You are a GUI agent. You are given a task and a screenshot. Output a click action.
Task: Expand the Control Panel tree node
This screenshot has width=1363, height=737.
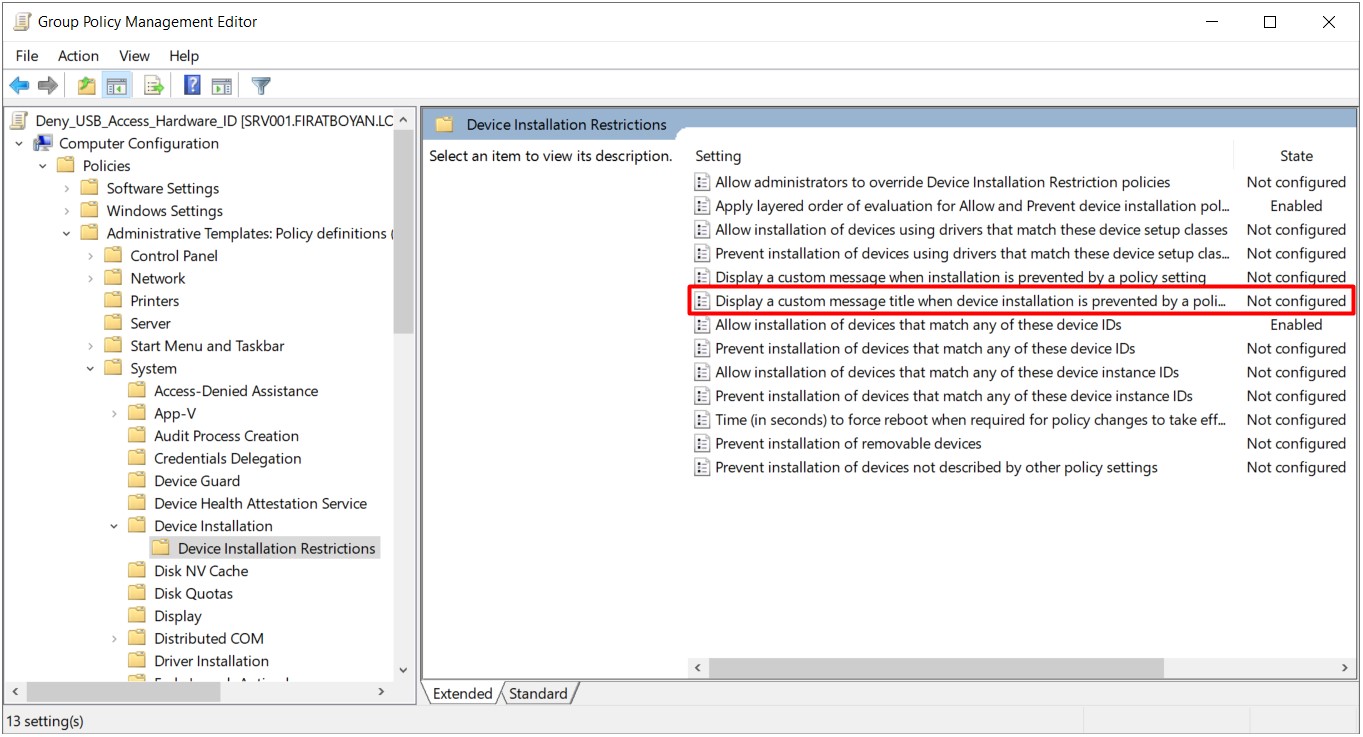90,256
